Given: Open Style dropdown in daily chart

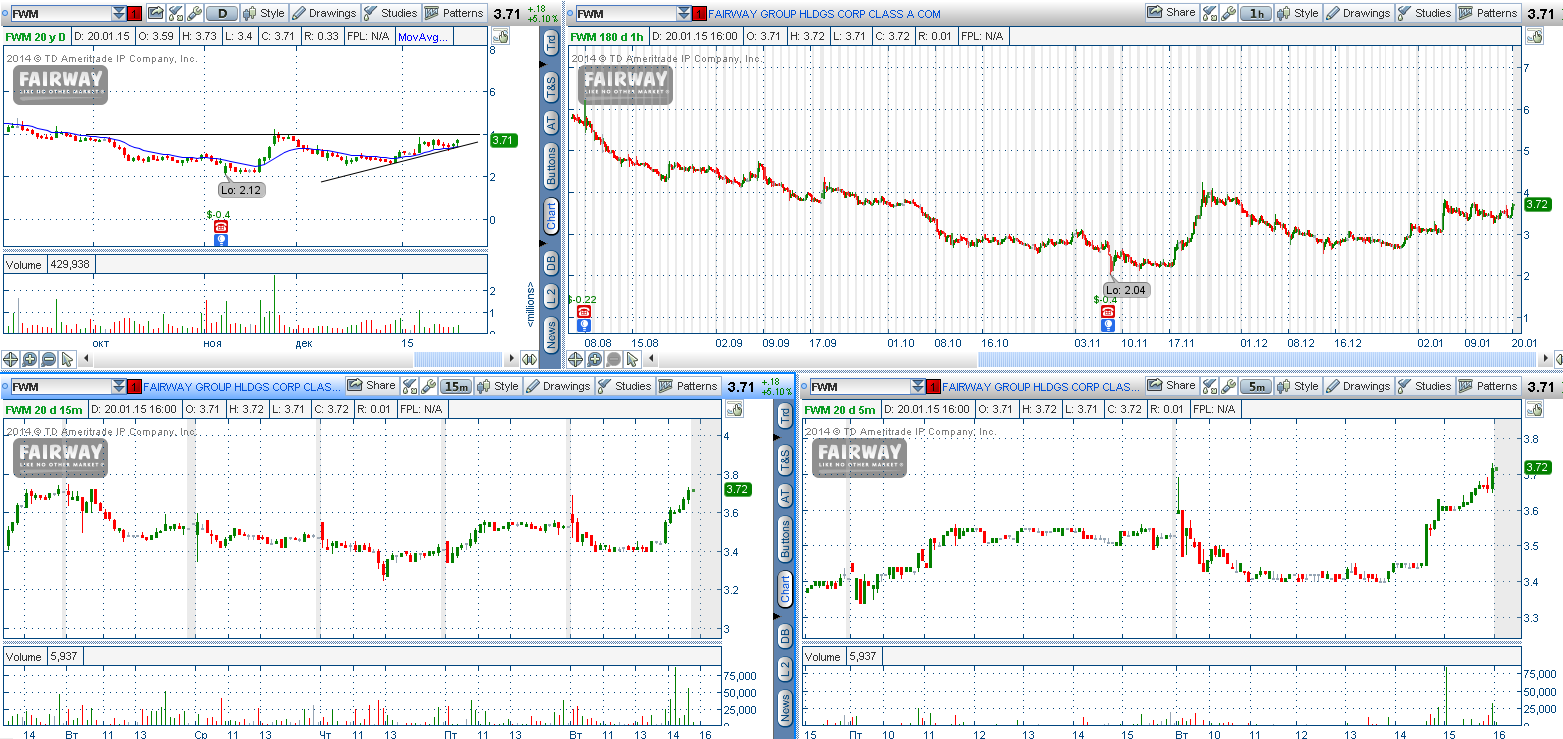Looking at the screenshot, I should [264, 14].
